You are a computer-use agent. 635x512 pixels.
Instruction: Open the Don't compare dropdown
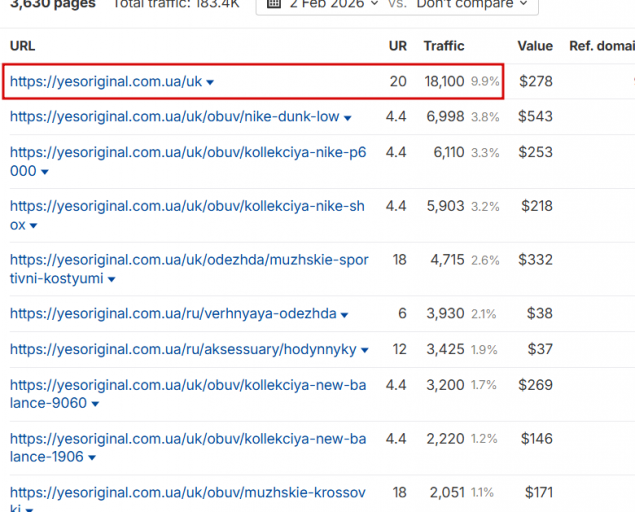tap(472, 4)
